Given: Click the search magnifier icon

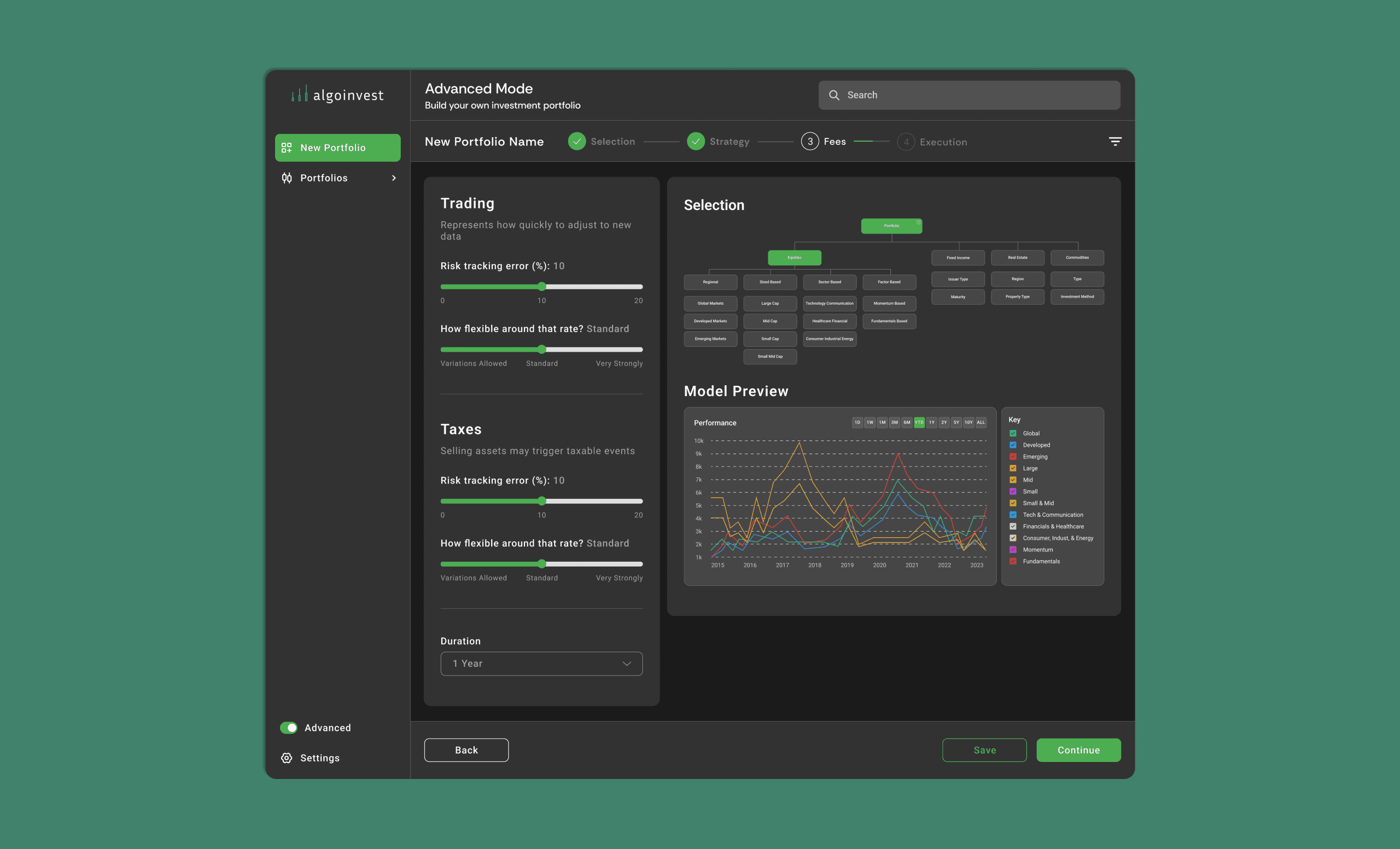Looking at the screenshot, I should point(833,95).
